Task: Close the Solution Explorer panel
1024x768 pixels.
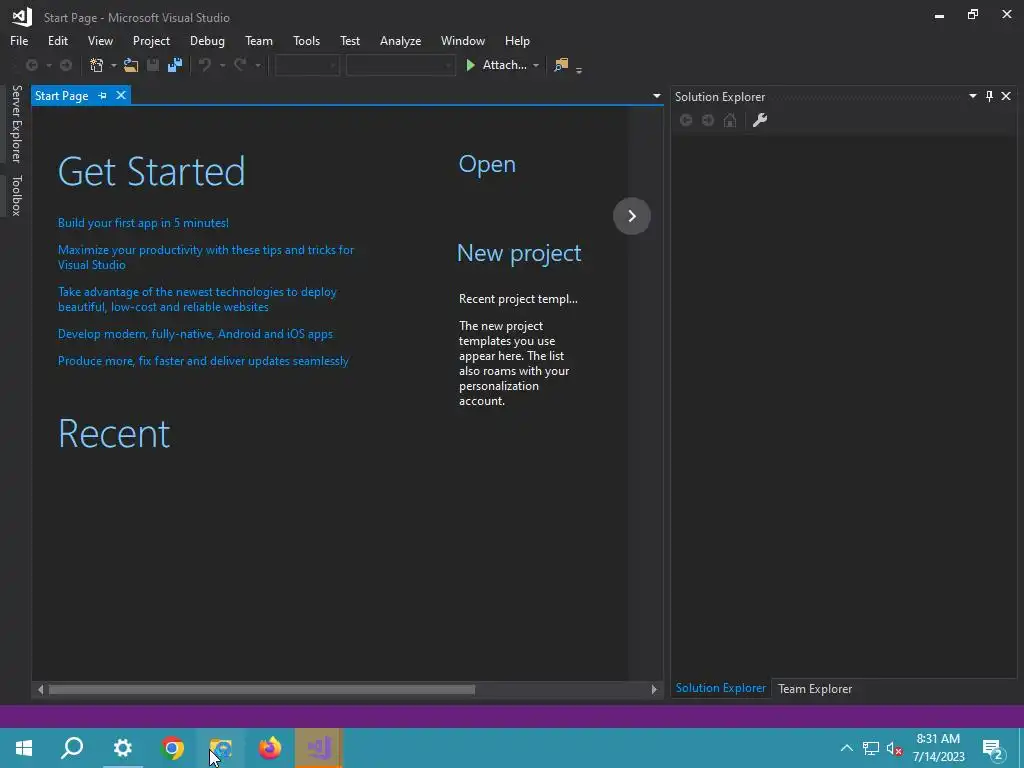Action: (x=1006, y=96)
